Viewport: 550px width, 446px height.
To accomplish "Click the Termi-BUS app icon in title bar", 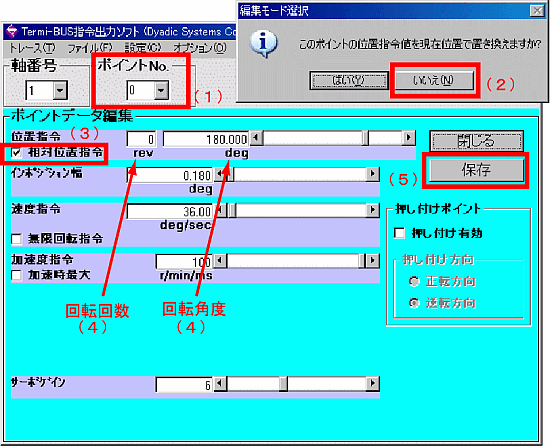I will tap(12, 32).
